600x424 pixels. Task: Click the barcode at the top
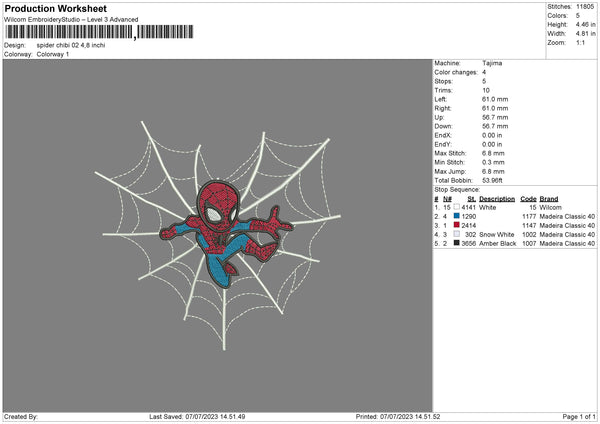click(x=99, y=32)
